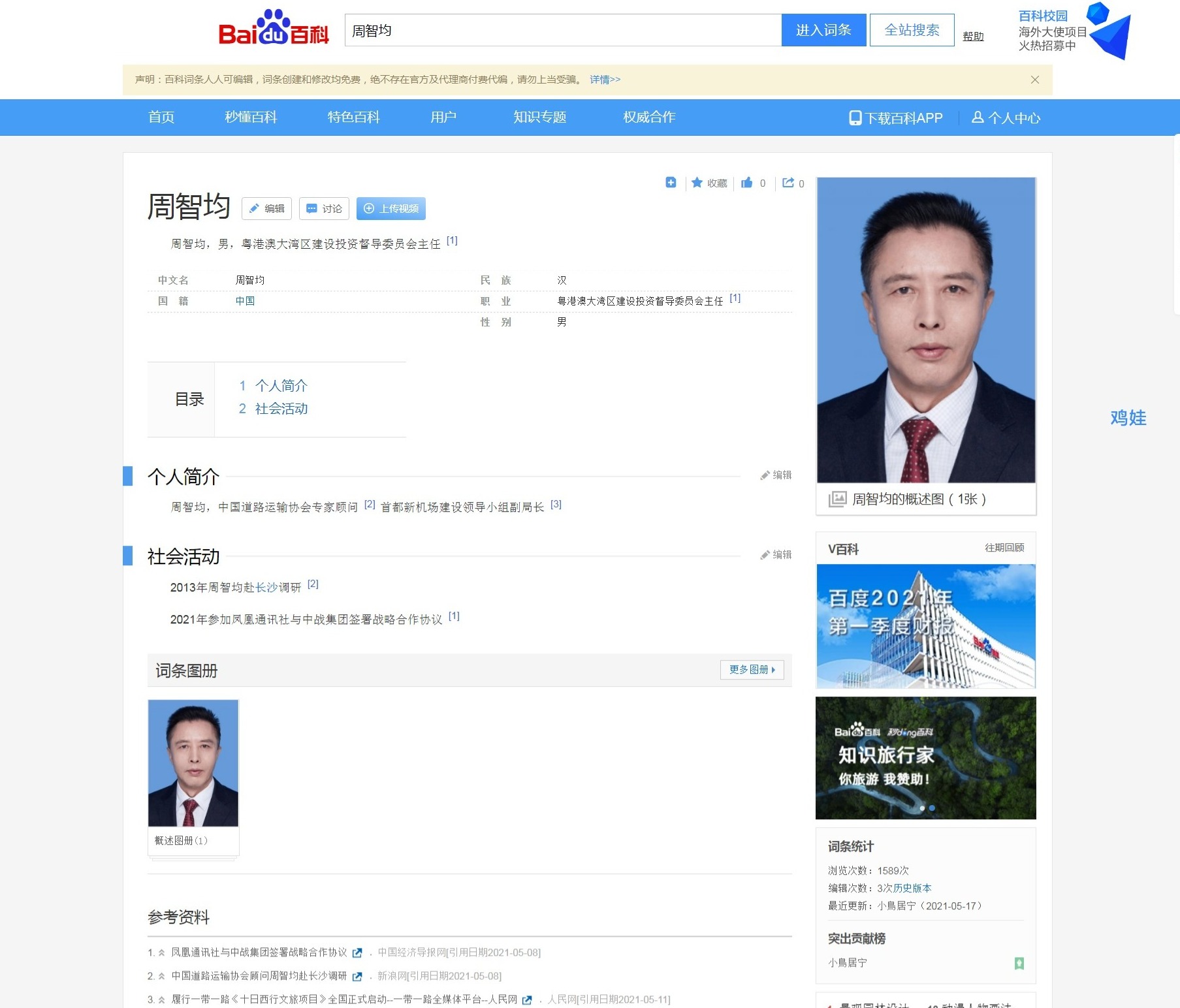This screenshot has width=1180, height=1008.
Task: Open external link icon of first reference
Action: tap(357, 953)
